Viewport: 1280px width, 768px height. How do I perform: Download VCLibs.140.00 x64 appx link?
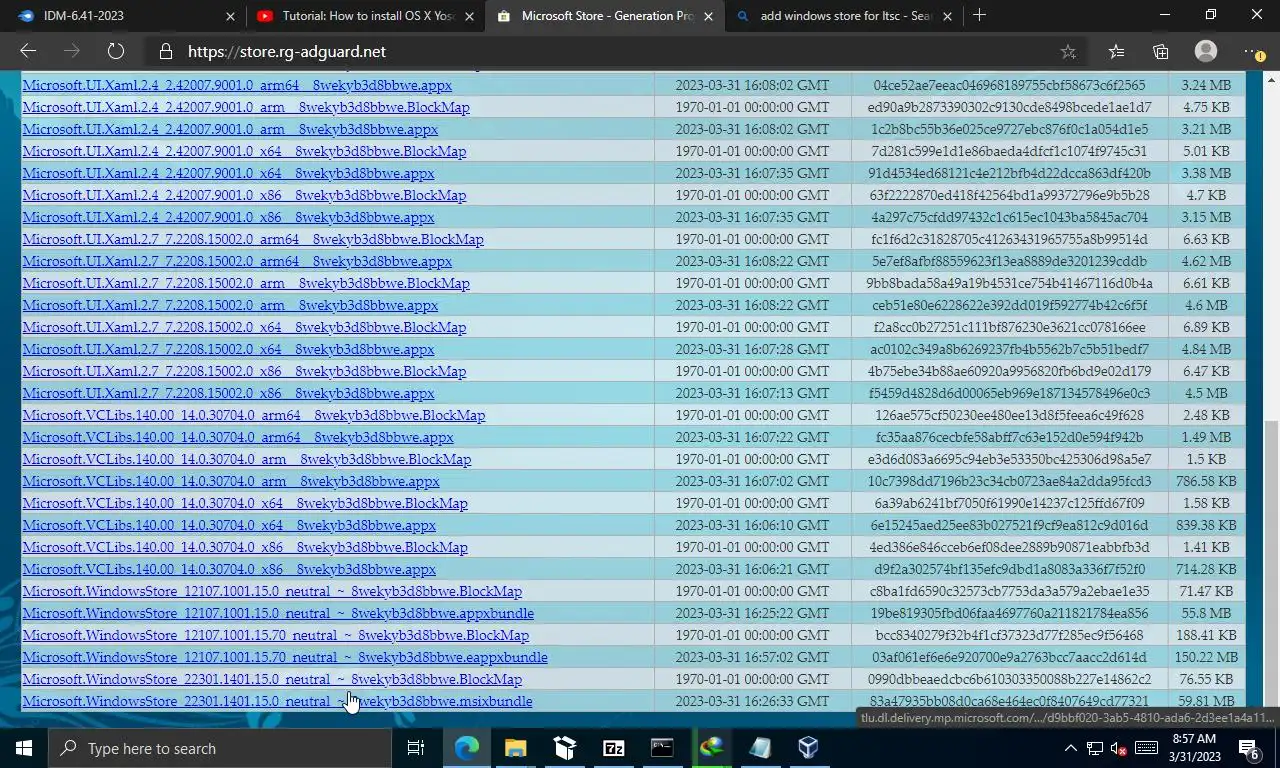pyautogui.click(x=229, y=525)
